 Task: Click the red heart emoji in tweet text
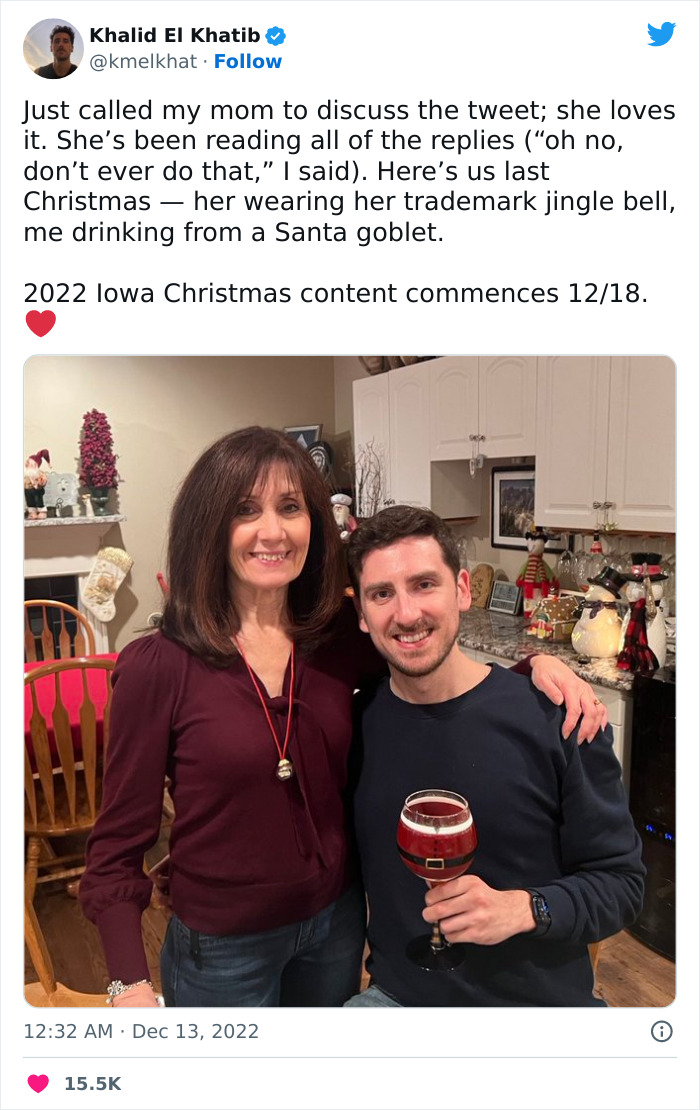pos(39,325)
